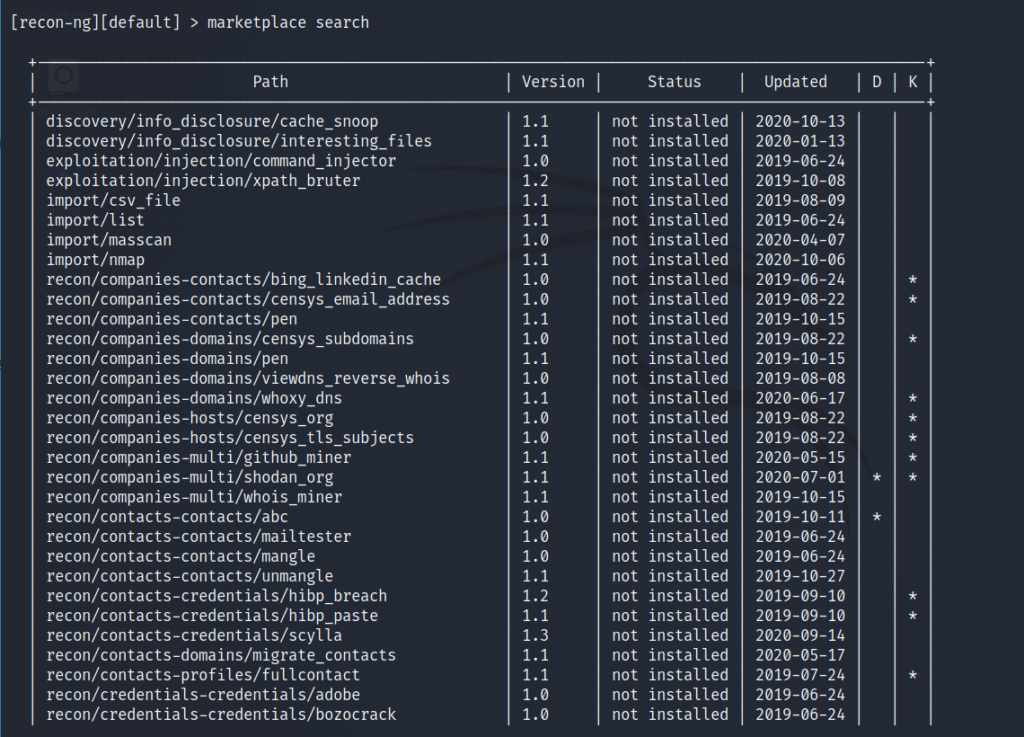This screenshot has width=1024, height=737.
Task: Select recon/companies-domains/pen path
Action: [x=167, y=358]
